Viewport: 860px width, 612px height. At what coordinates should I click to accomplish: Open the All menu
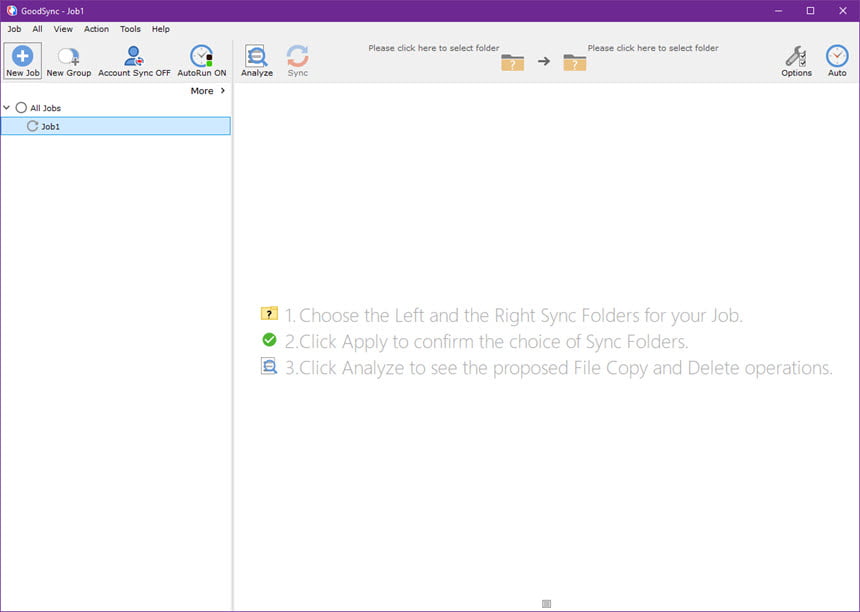tap(37, 29)
